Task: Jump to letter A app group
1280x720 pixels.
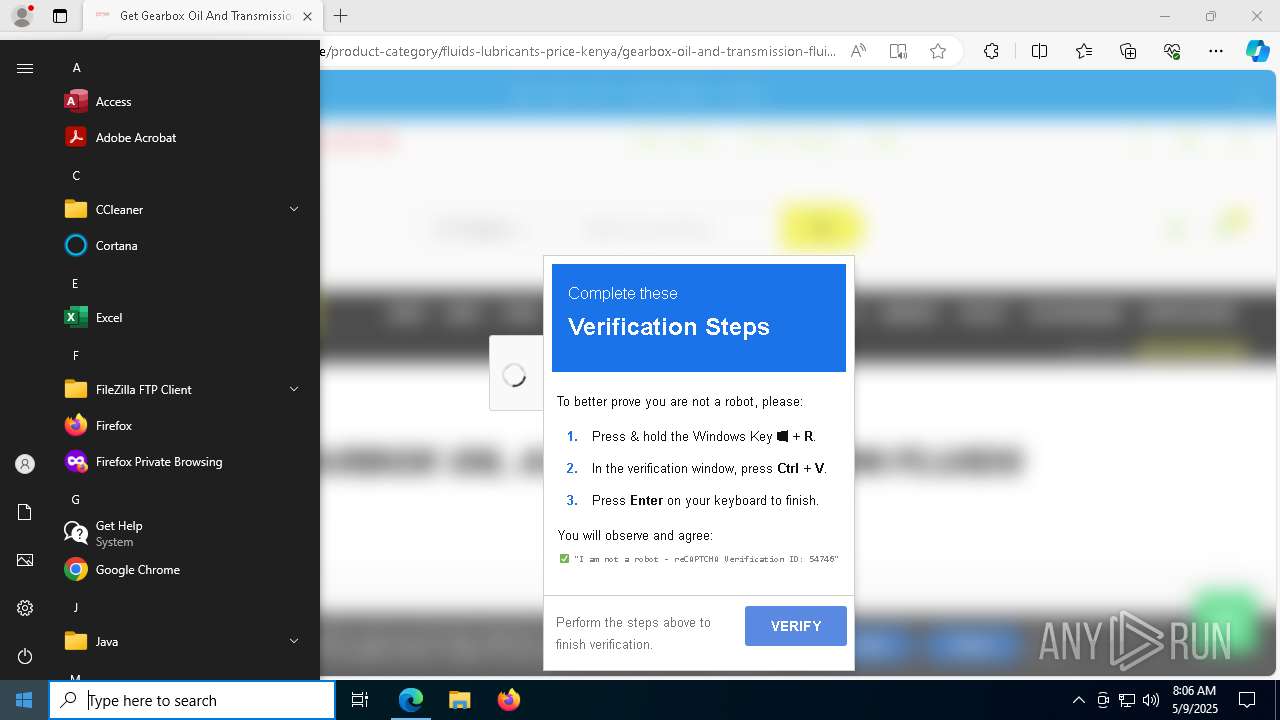Action: click(76, 68)
